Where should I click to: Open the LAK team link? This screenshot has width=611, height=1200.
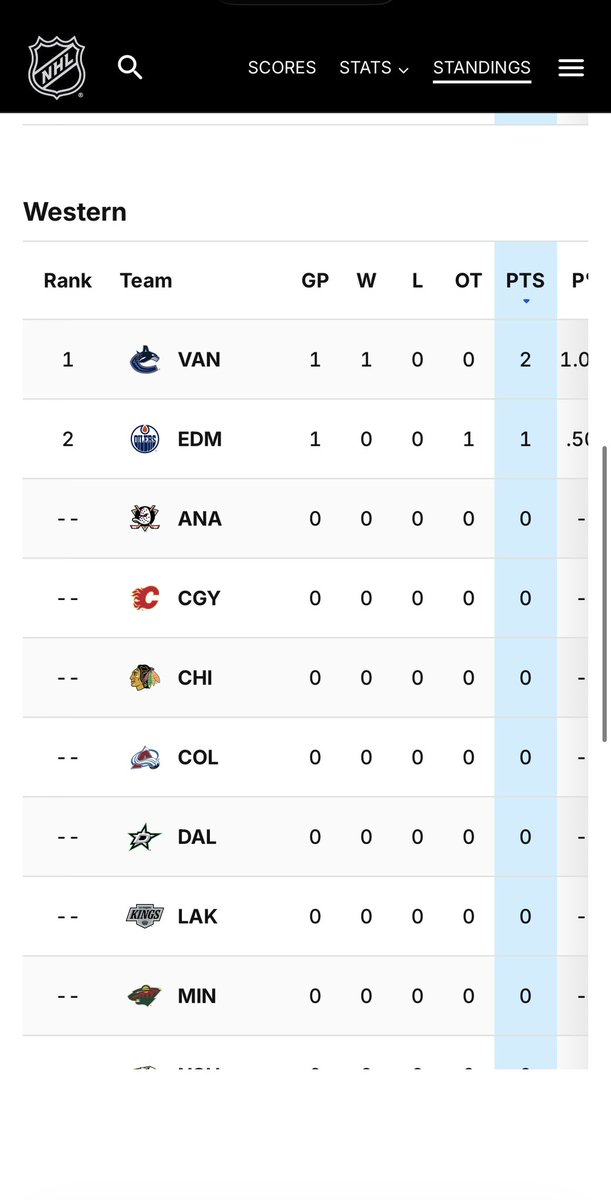click(x=198, y=916)
